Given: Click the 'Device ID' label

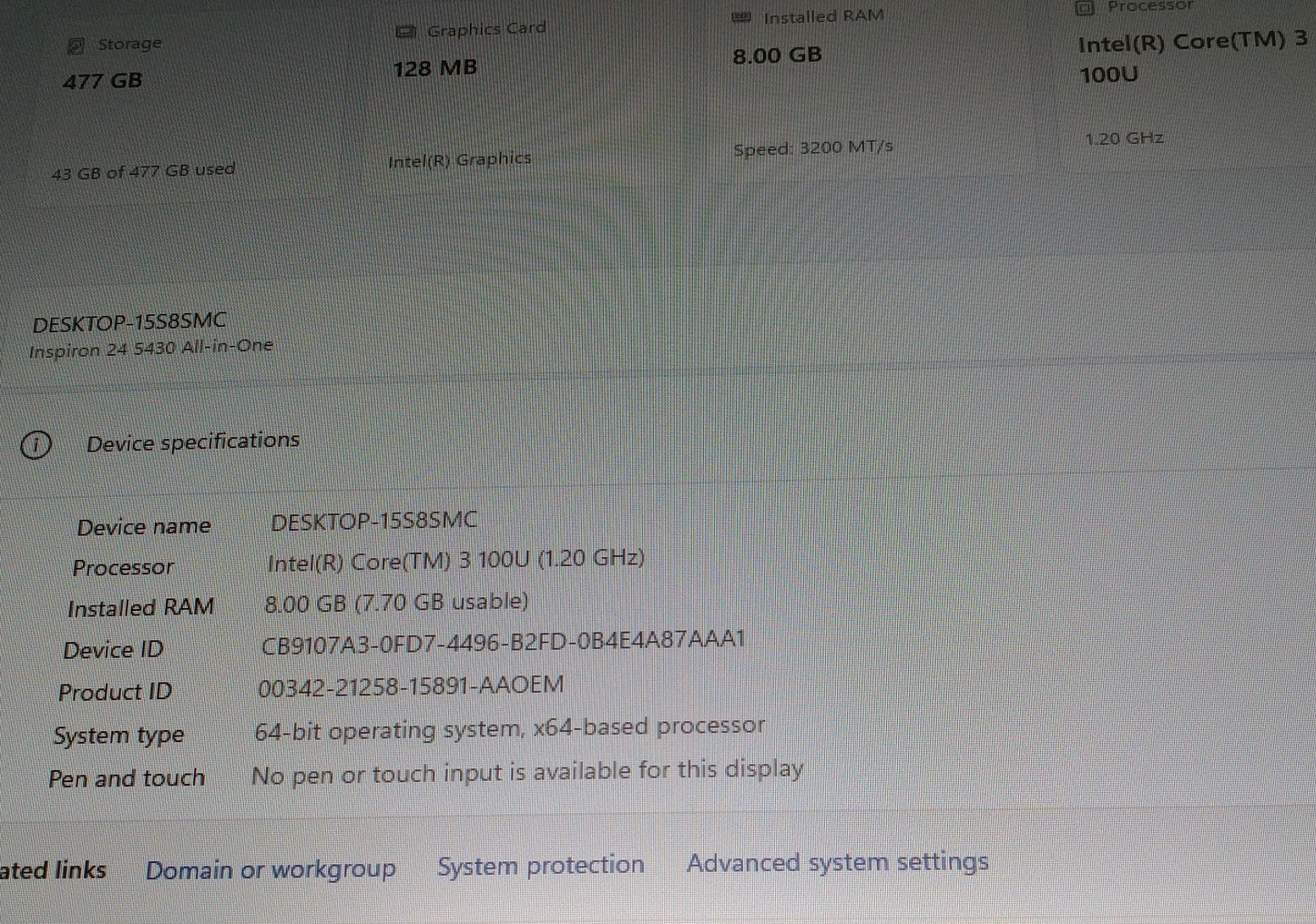Looking at the screenshot, I should coord(113,650).
